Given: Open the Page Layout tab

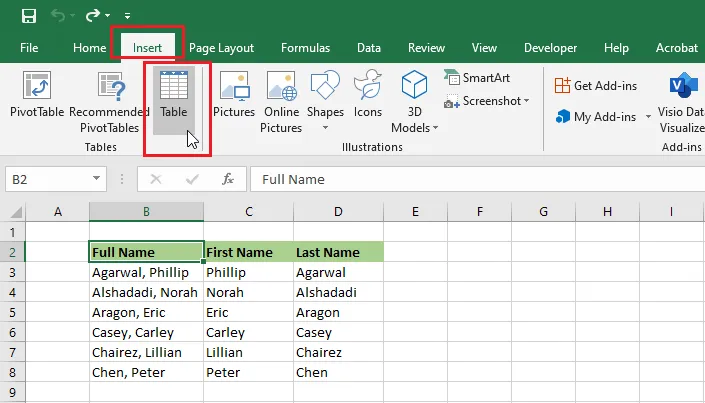Looking at the screenshot, I should pyautogui.click(x=221, y=48).
